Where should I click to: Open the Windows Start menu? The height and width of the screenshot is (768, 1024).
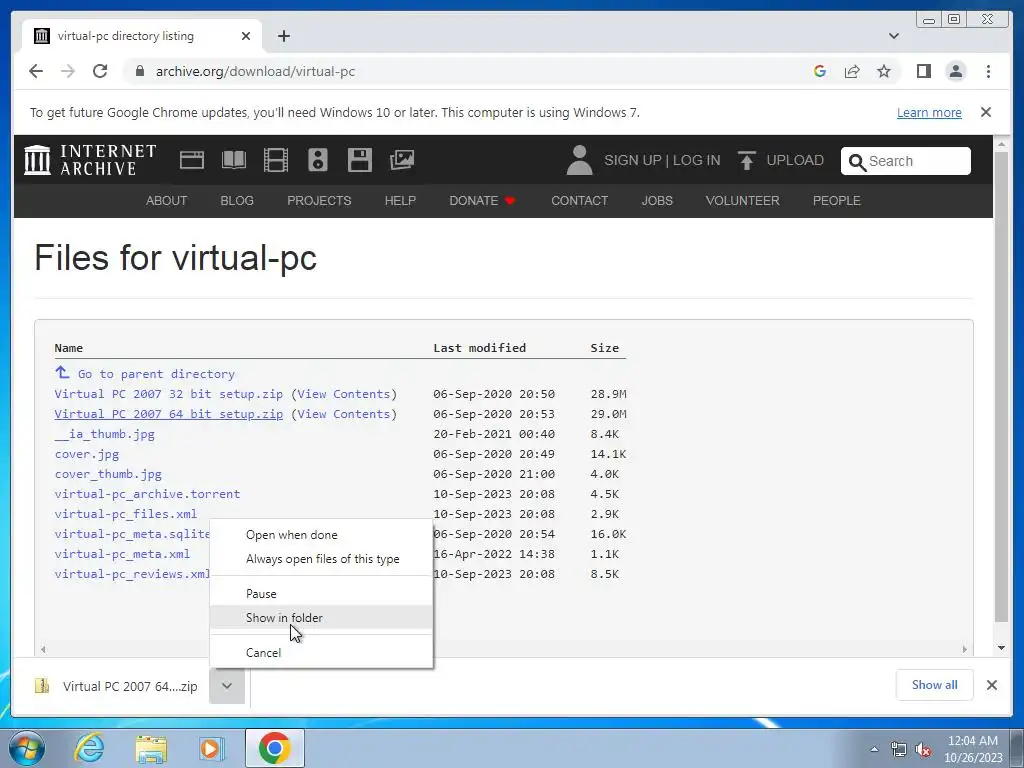point(26,748)
